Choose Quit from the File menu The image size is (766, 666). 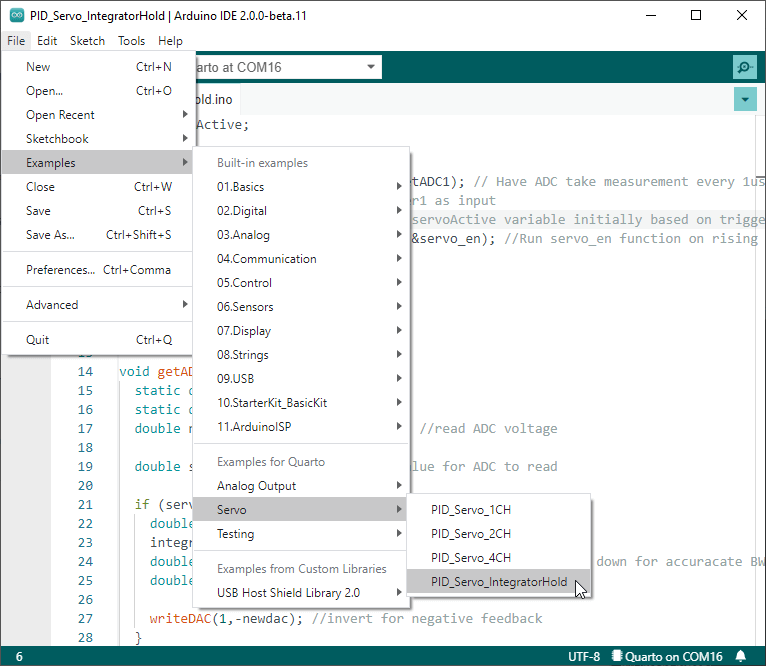[98, 339]
